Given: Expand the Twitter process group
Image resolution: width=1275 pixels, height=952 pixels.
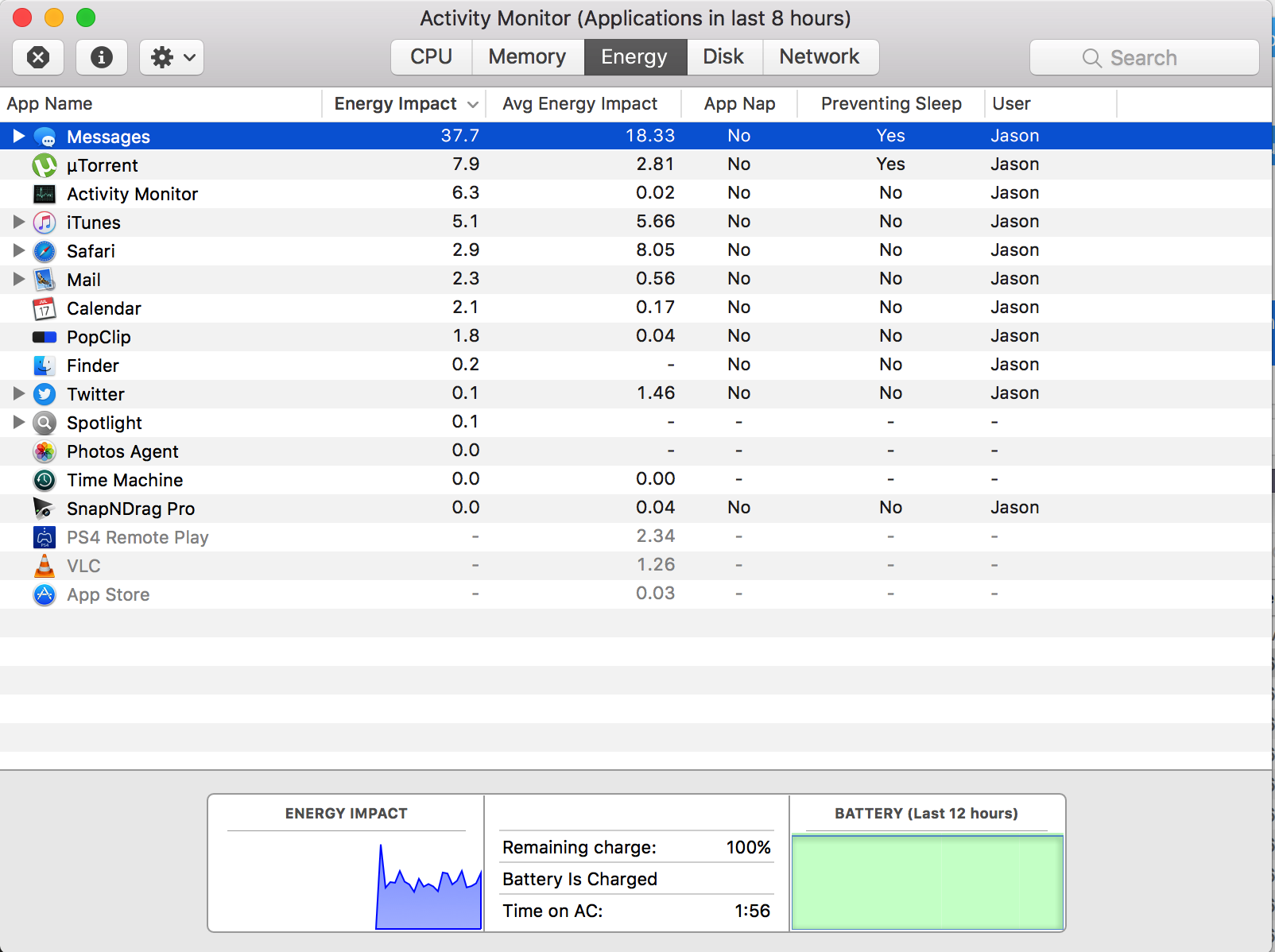Looking at the screenshot, I should [19, 393].
